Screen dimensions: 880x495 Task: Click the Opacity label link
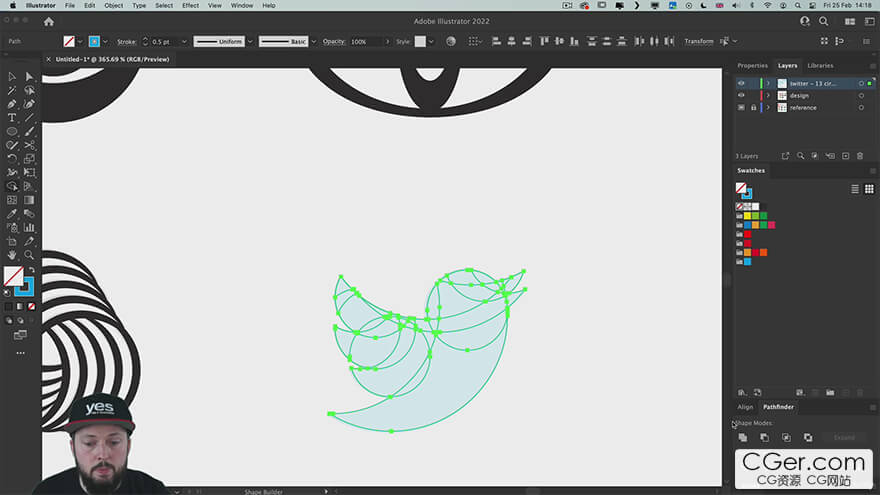[334, 42]
